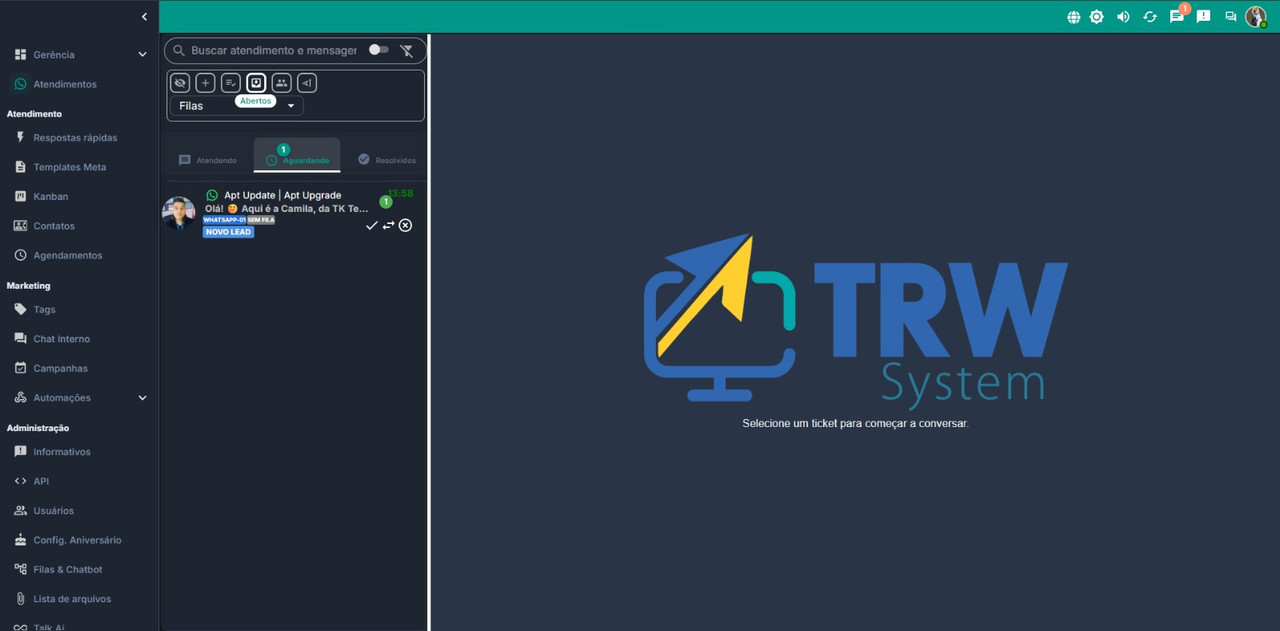The width and height of the screenshot is (1280, 631).
Task: Click the transfer arrows icon on ticket
Action: 389,226
